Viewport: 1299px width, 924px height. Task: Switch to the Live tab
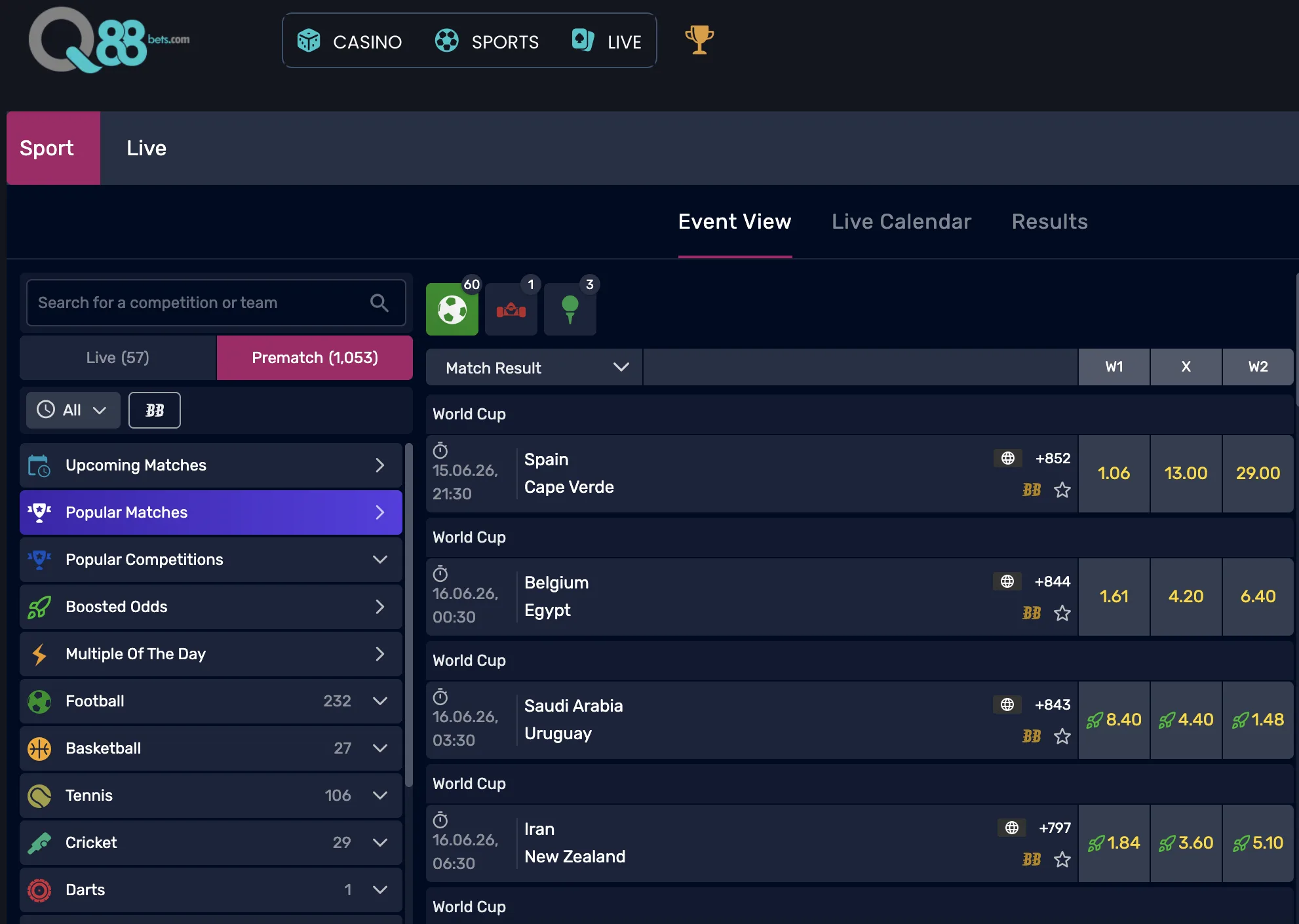click(x=146, y=148)
